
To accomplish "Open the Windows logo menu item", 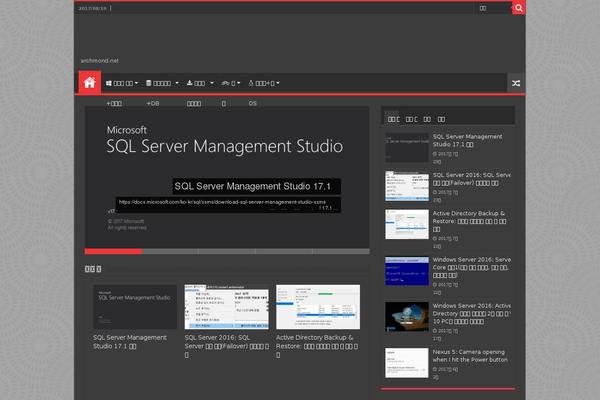I will [122, 83].
